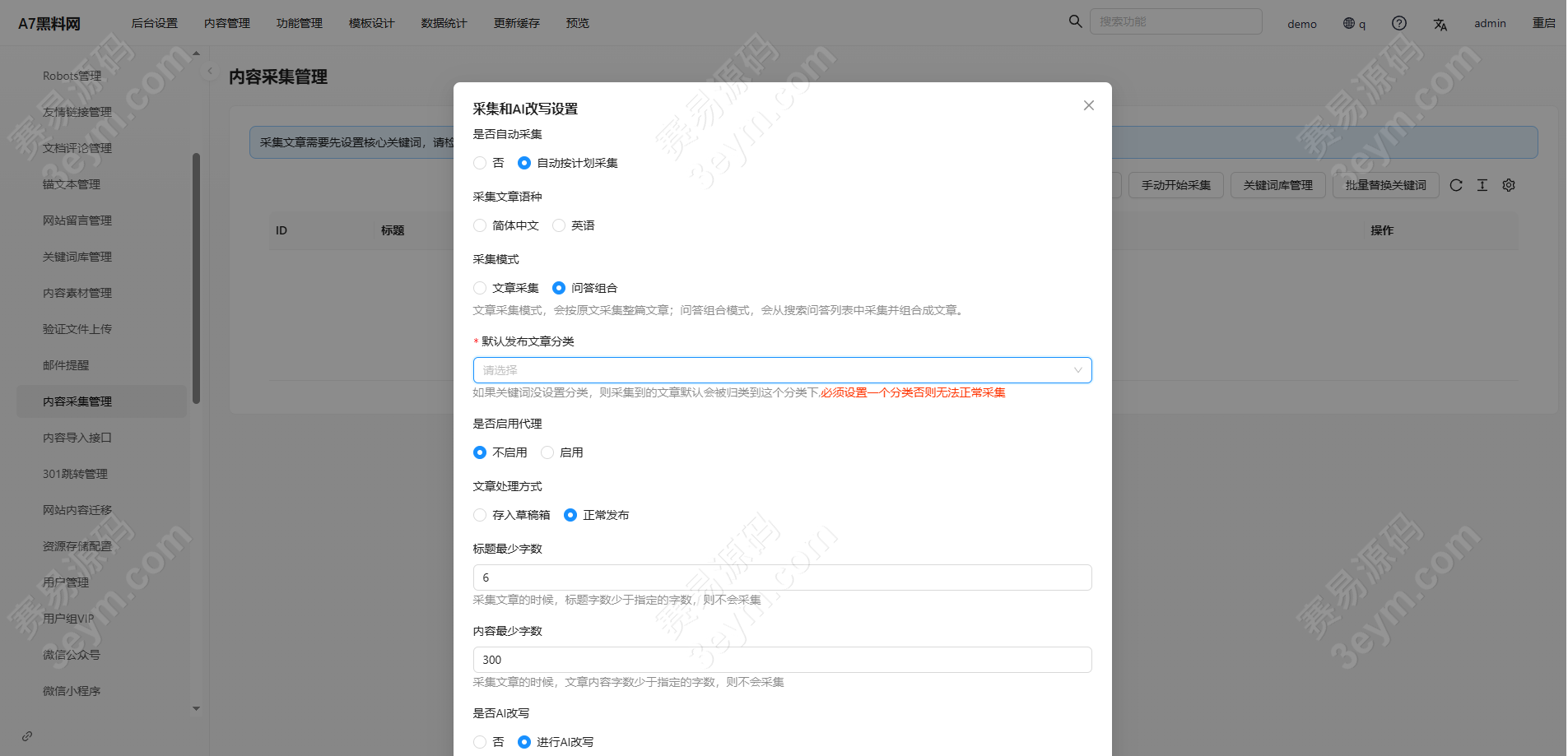Screen dimensions: 1568x756
Task: Click the globe icon next to q
Action: 1349,23
